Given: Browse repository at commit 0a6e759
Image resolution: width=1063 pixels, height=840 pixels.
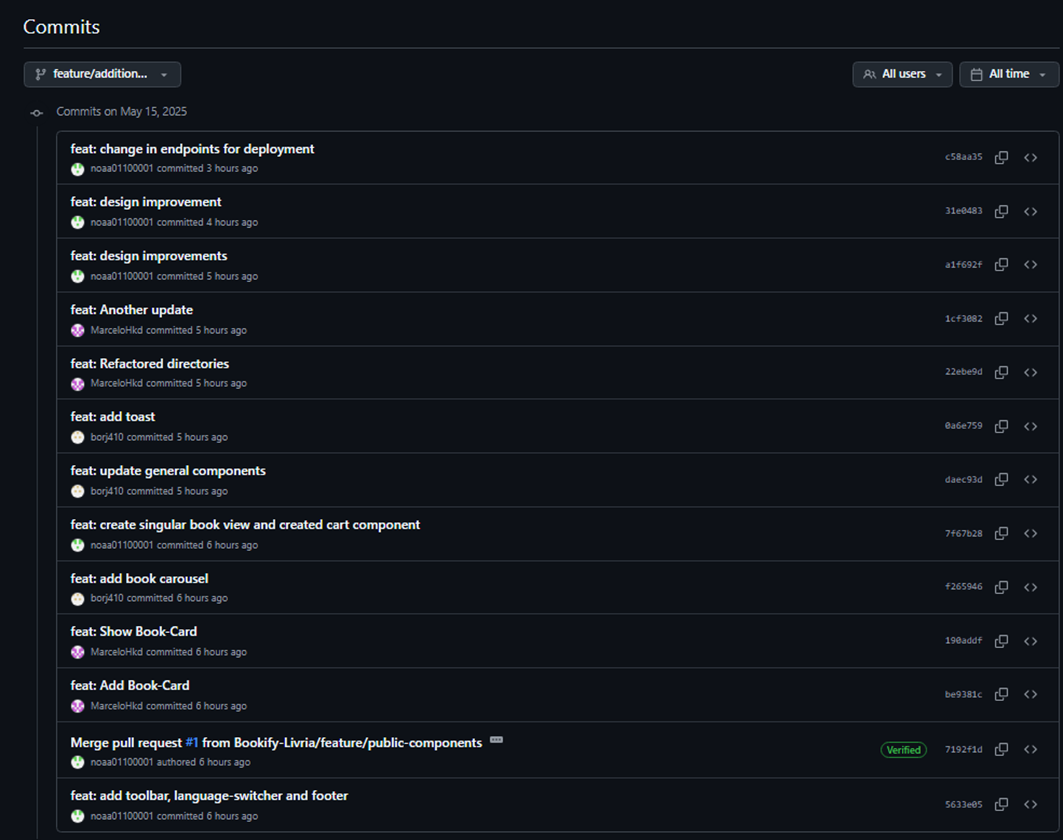Looking at the screenshot, I should (1030, 426).
